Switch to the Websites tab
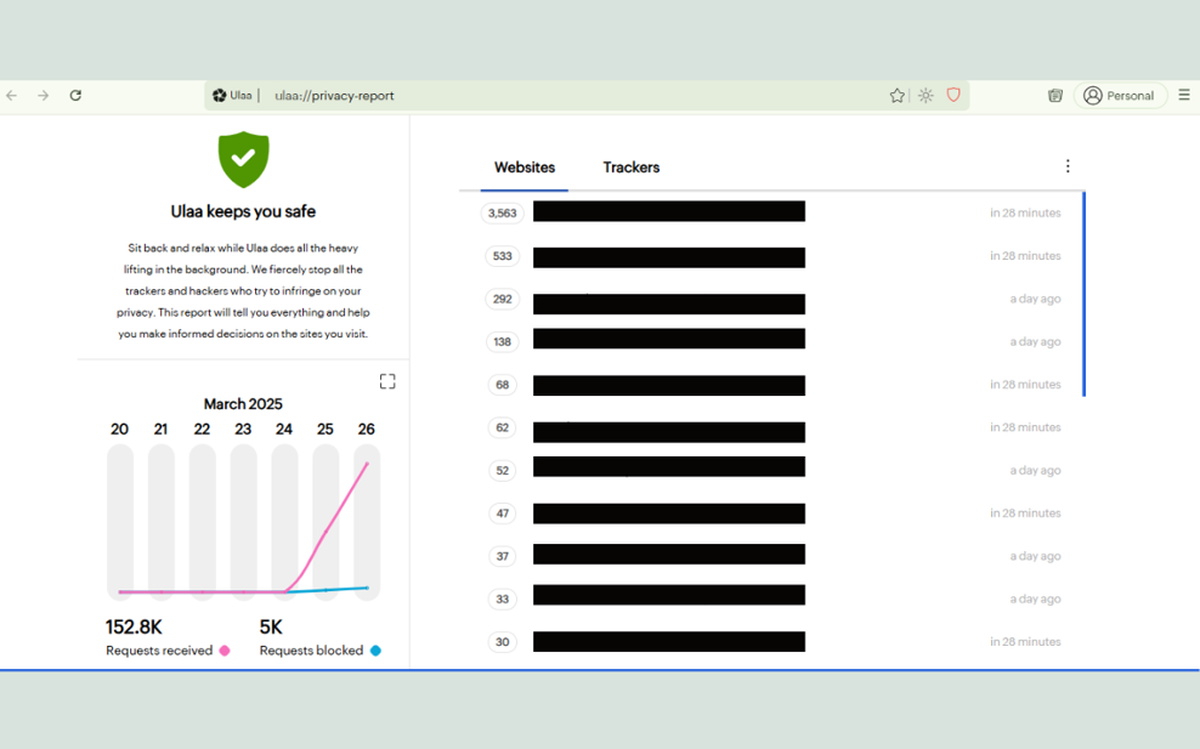Screen dimensions: 1200x749 click(x=525, y=168)
